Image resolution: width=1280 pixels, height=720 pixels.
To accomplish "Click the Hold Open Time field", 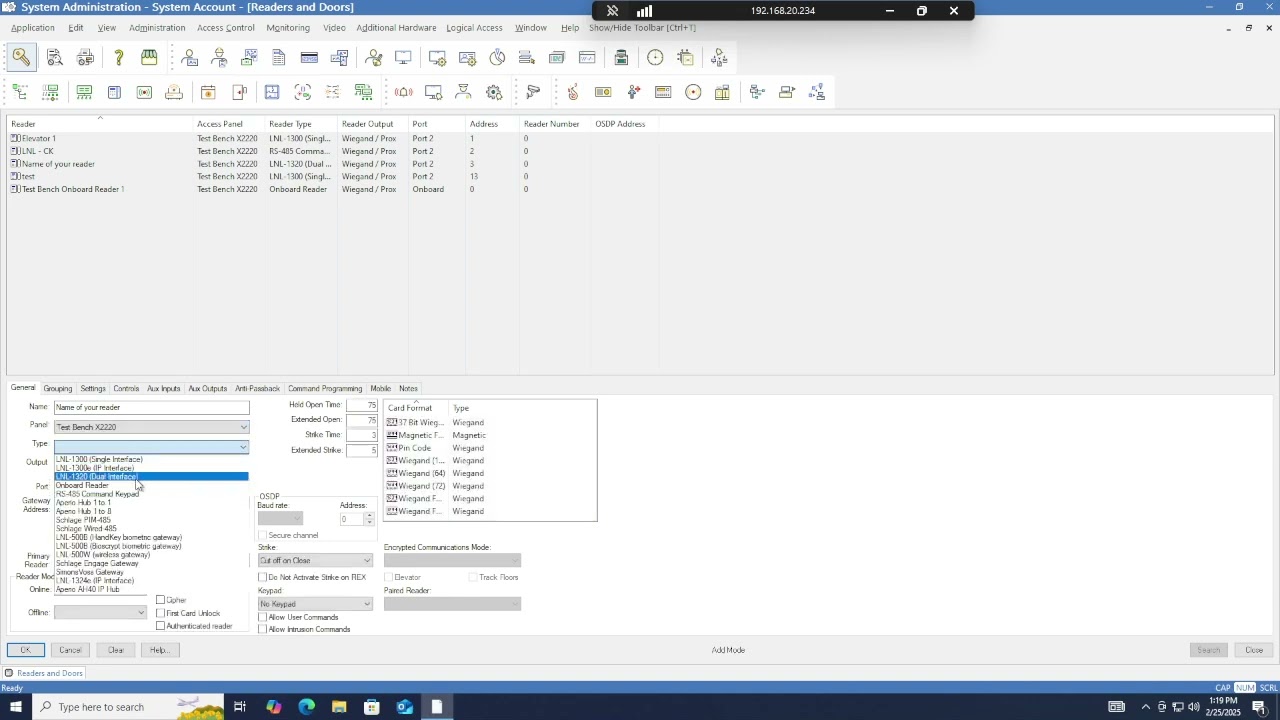I will 362,405.
